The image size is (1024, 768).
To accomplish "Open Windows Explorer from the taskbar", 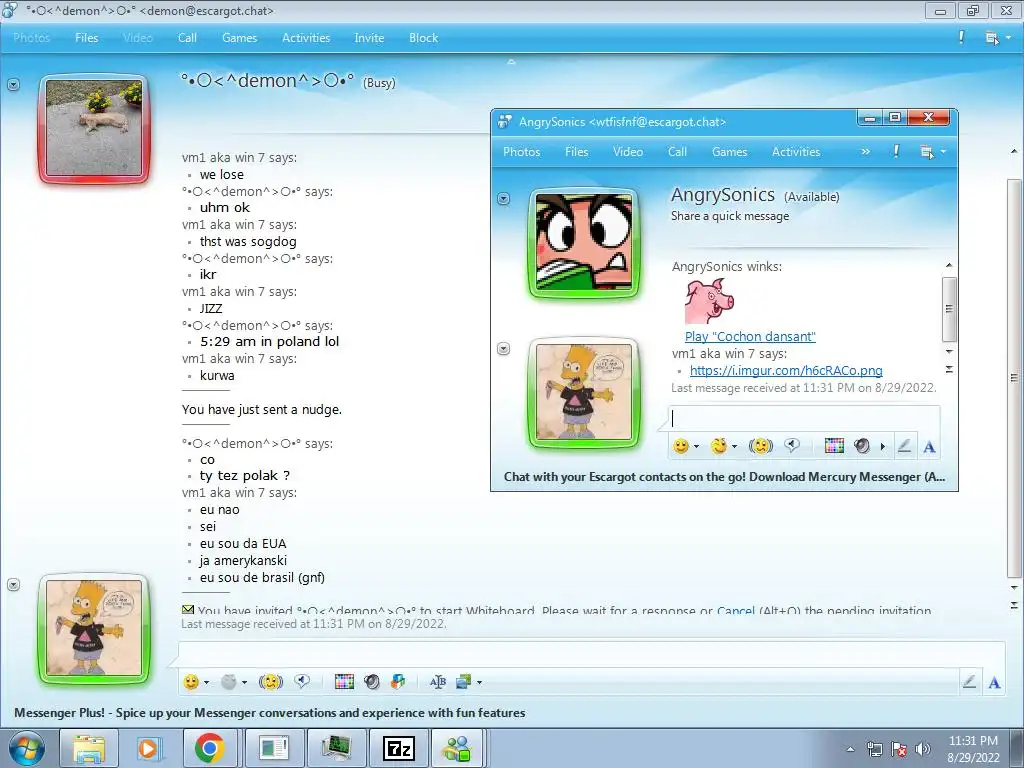I will click(x=89, y=748).
